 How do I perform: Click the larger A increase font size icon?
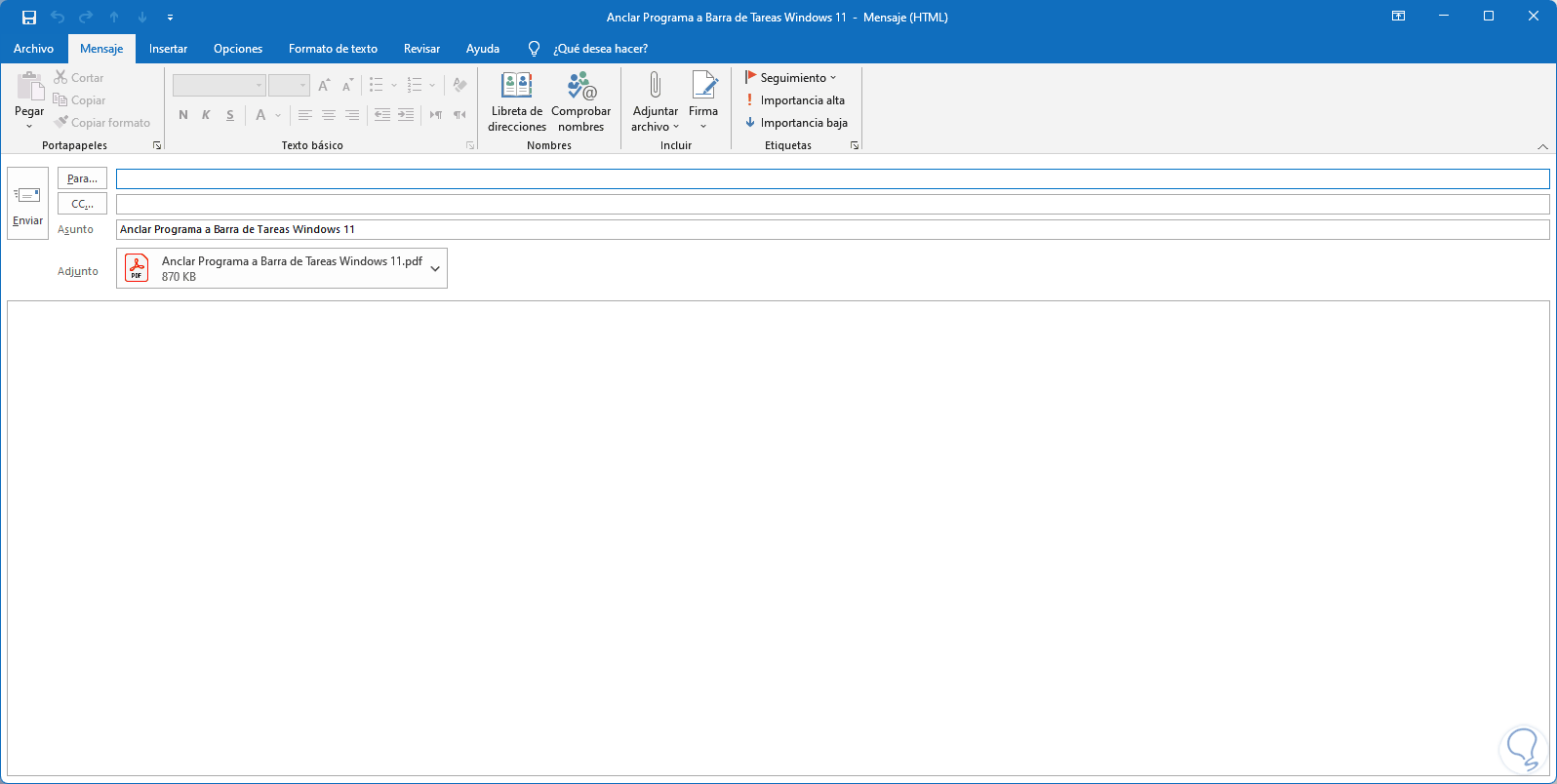(x=324, y=86)
